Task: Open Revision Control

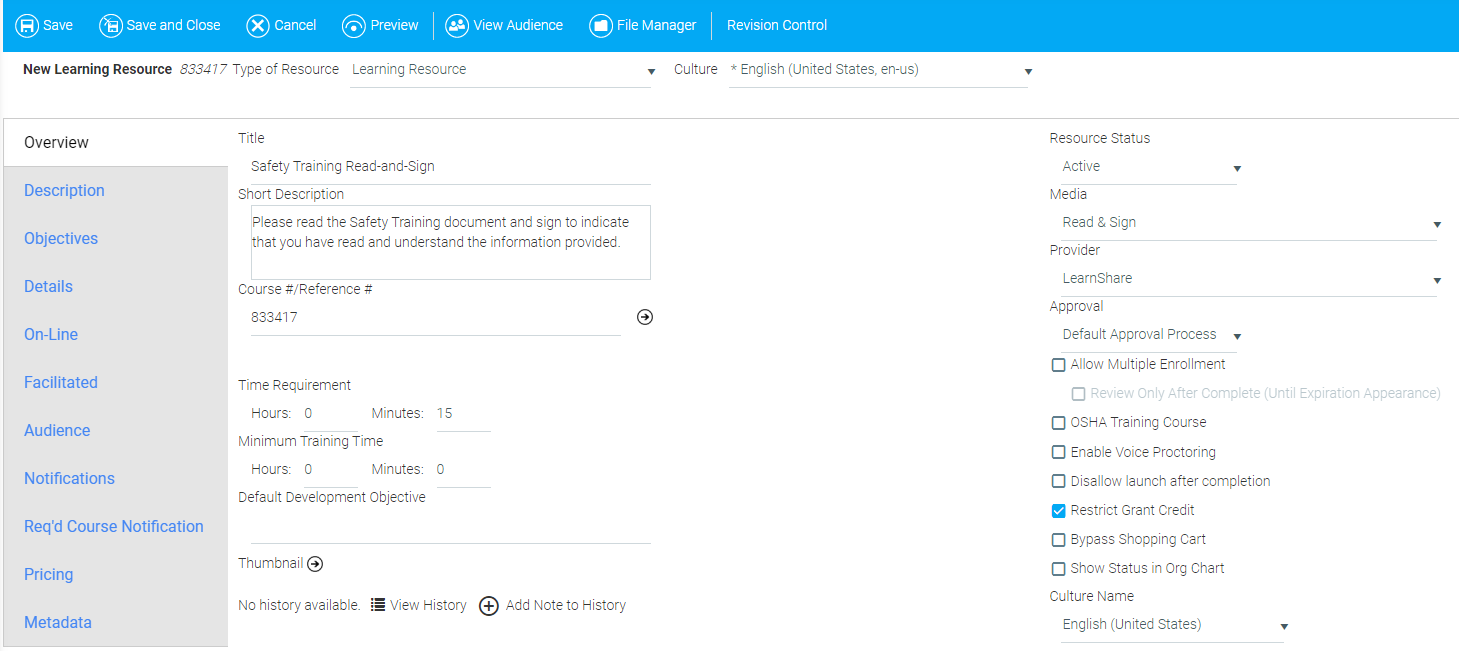Action: (x=777, y=26)
